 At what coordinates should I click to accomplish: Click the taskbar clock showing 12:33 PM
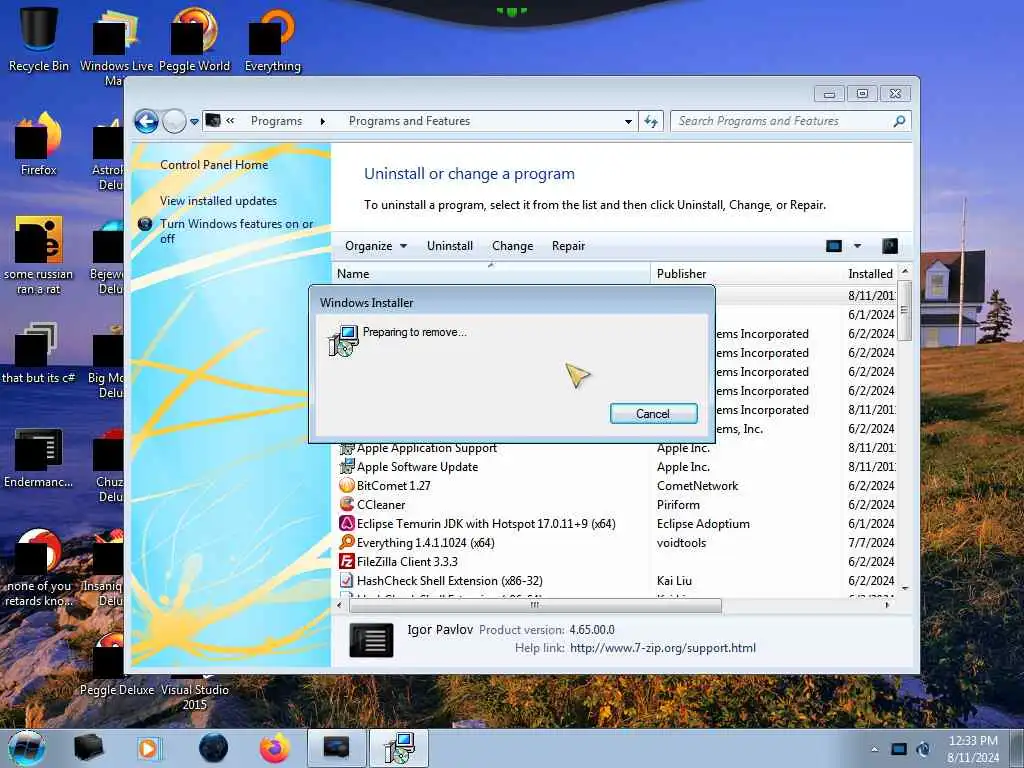973,749
